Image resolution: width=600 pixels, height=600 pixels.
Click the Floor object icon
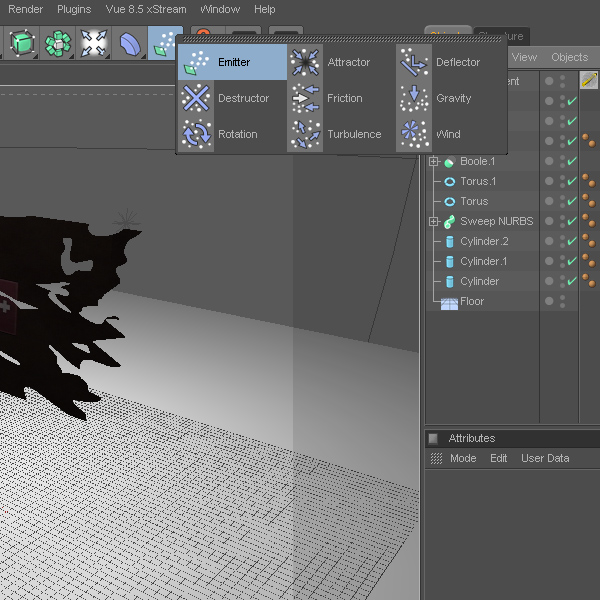[449, 303]
